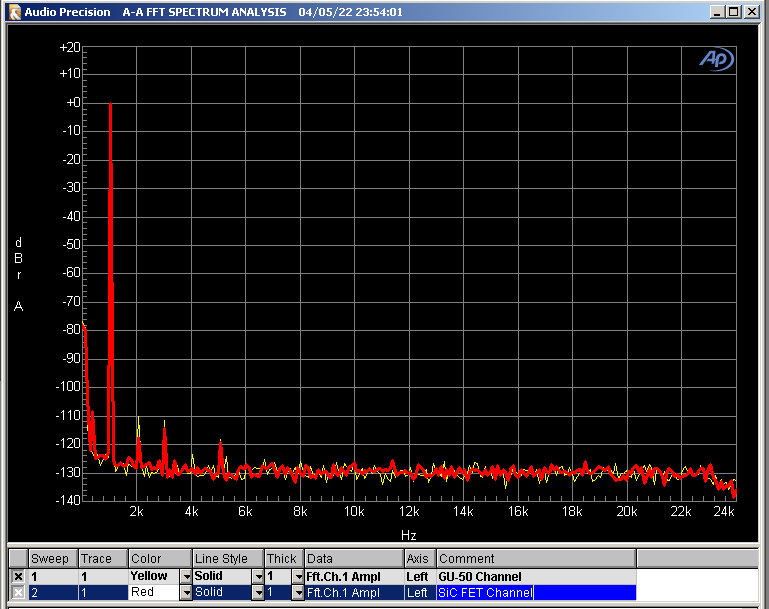Viewport: 769px width, 609px height.
Task: Toggle visibility checkbox for sweep 2 trace
Action: tap(18, 593)
